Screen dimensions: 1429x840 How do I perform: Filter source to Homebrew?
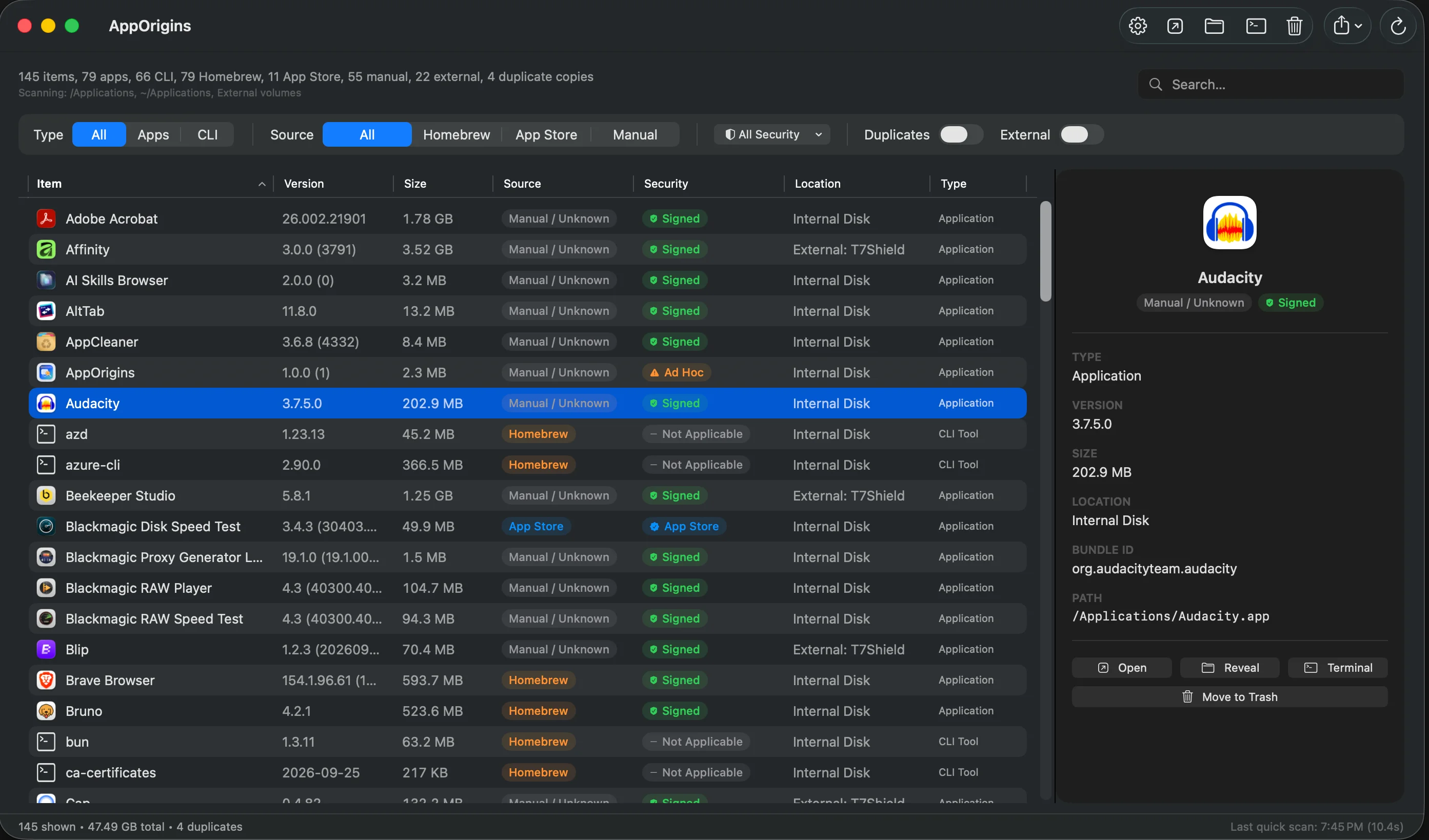[457, 135]
